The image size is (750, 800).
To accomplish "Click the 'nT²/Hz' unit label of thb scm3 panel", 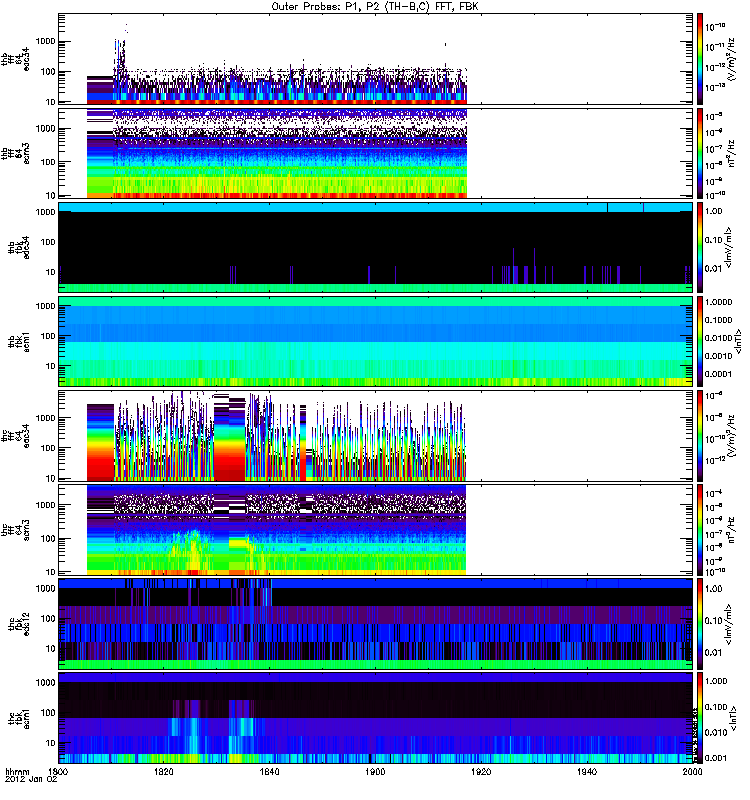I will pyautogui.click(x=731, y=153).
